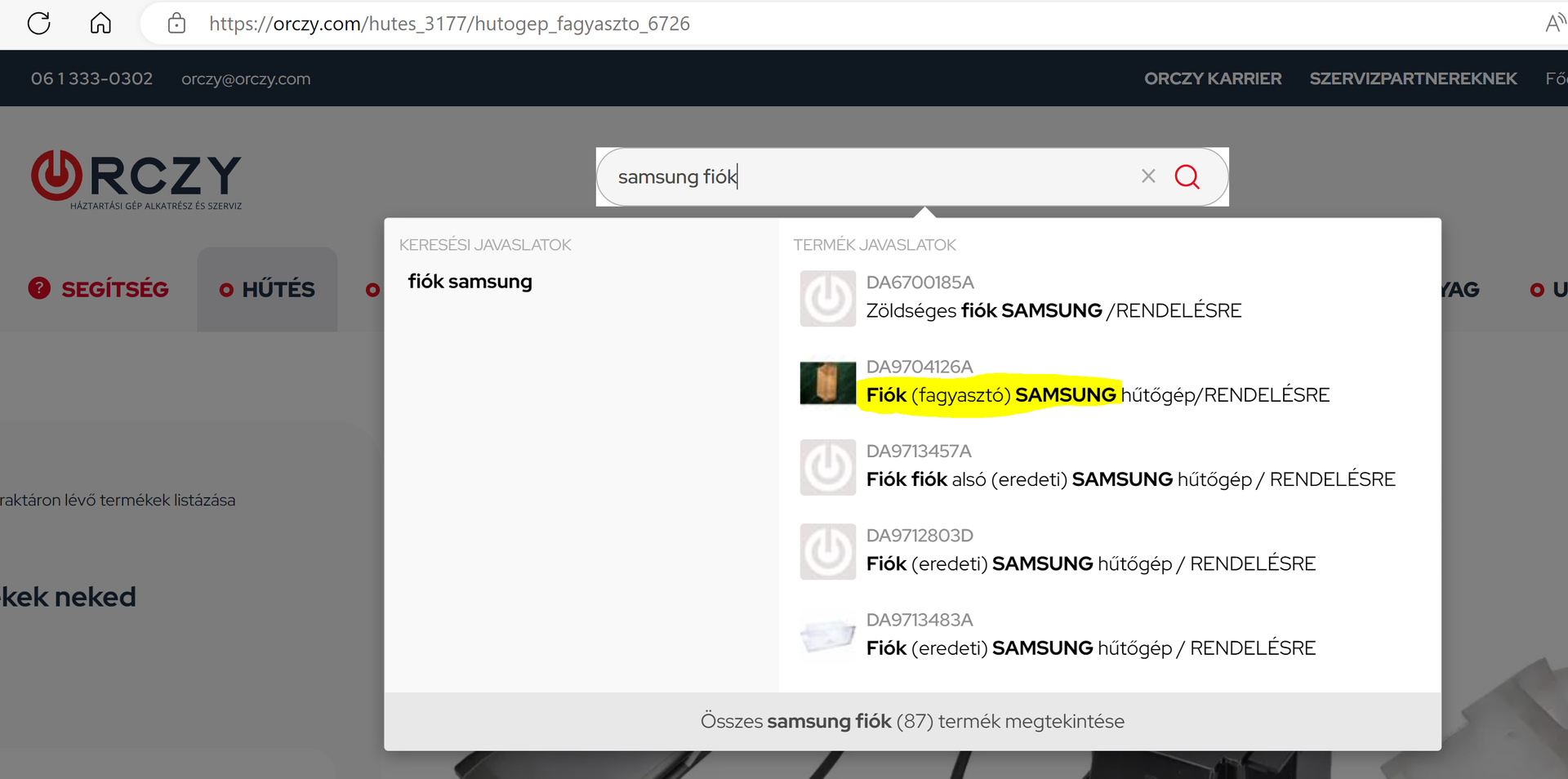Image resolution: width=1568 pixels, height=779 pixels.
Task: Click product code DA9713483A
Action: click(x=920, y=620)
